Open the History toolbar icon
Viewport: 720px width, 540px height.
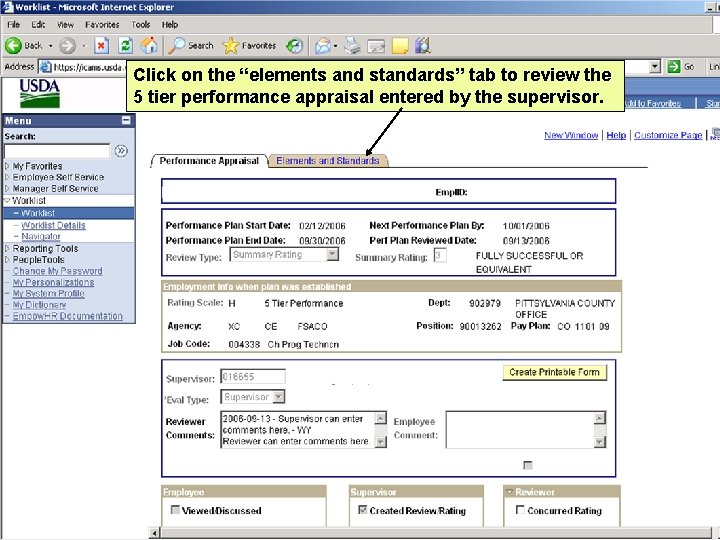(x=294, y=45)
